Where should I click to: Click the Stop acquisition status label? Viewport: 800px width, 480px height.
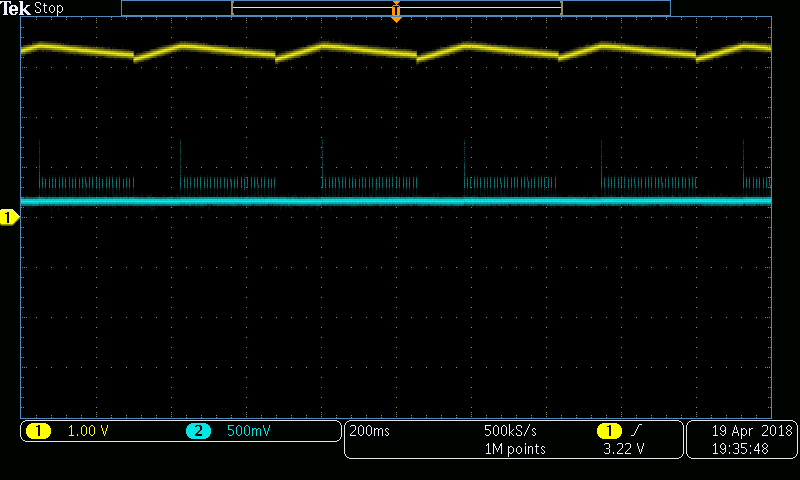tap(49, 8)
